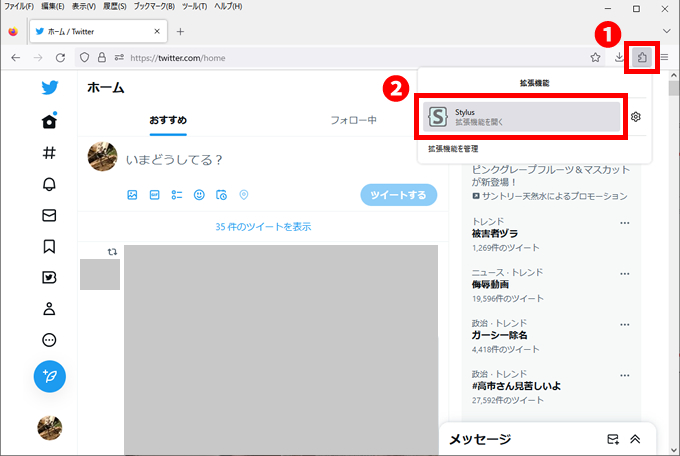Close the ホーム / Twitter tab

[x=157, y=31]
